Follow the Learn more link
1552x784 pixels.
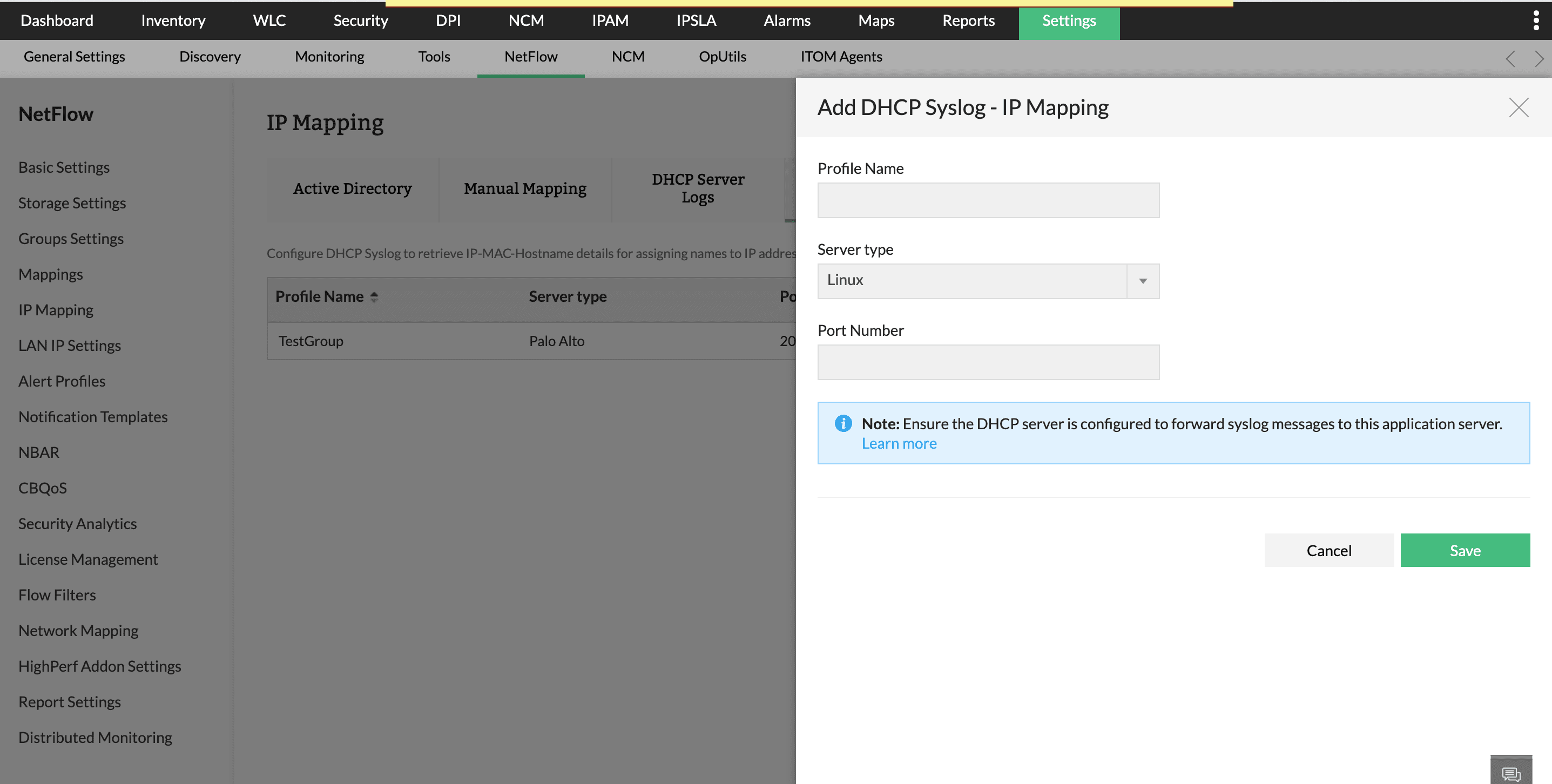pyautogui.click(x=898, y=443)
